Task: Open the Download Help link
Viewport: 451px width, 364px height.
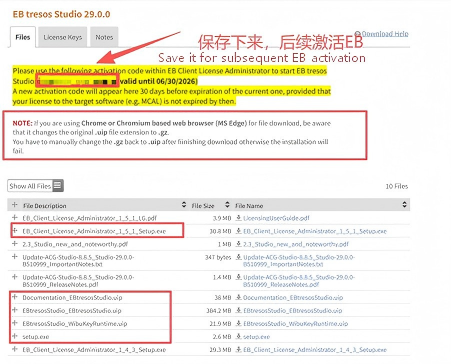Action: pos(385,34)
